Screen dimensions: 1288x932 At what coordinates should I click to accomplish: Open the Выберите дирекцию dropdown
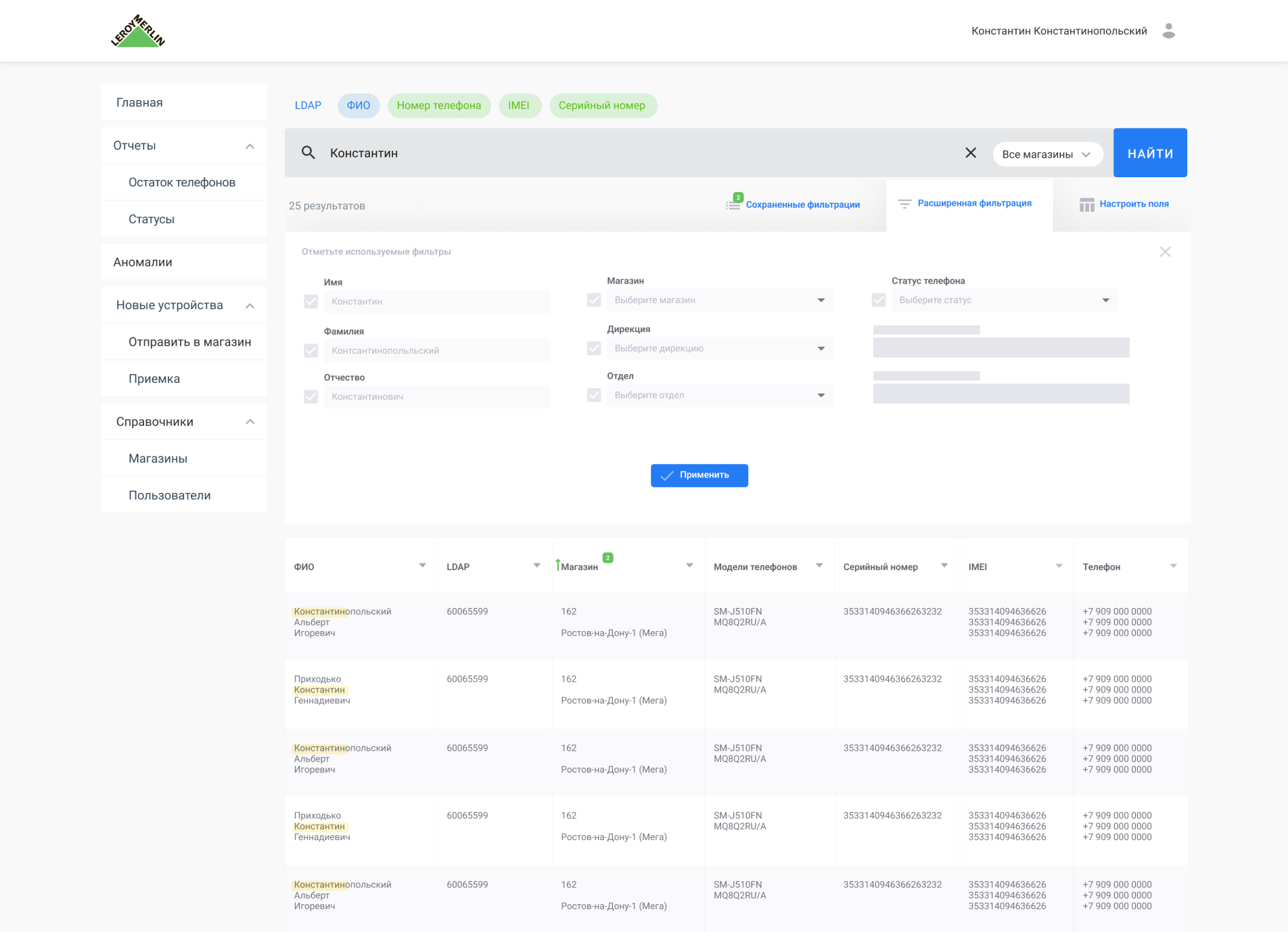720,348
